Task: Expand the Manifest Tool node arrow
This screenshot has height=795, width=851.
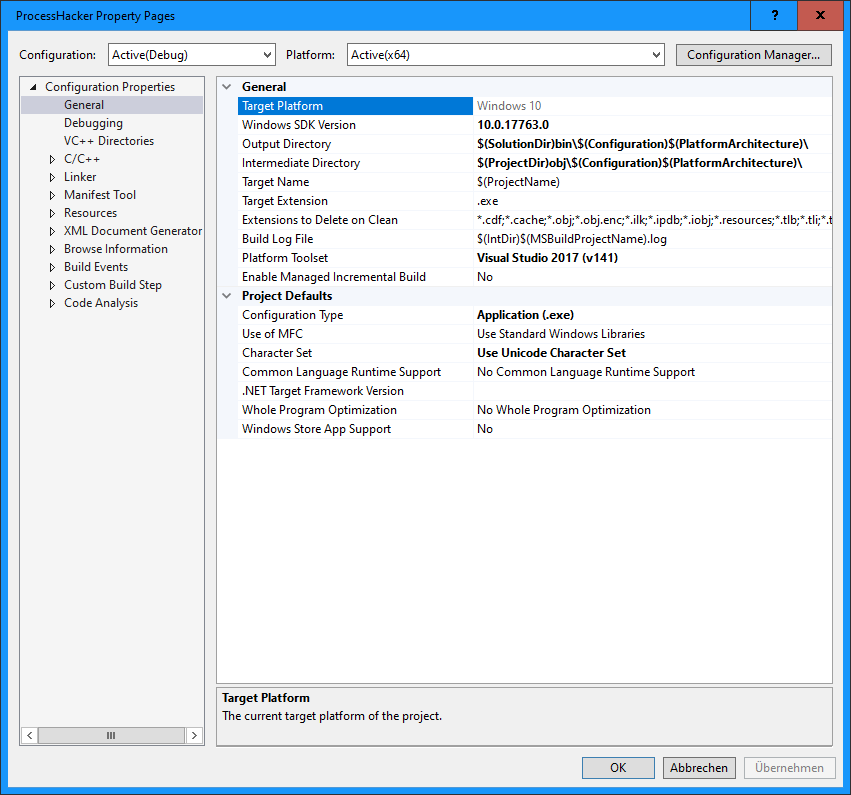Action: [52, 195]
